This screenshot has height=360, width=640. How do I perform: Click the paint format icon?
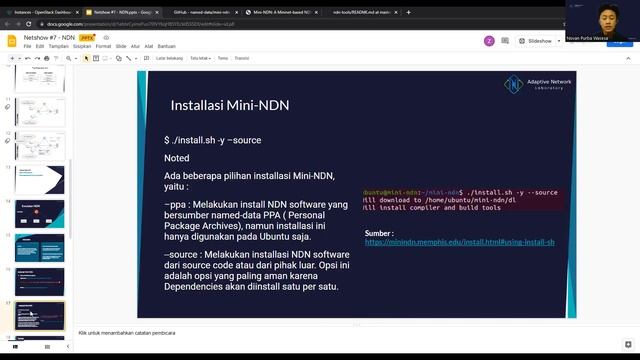(x=56, y=58)
